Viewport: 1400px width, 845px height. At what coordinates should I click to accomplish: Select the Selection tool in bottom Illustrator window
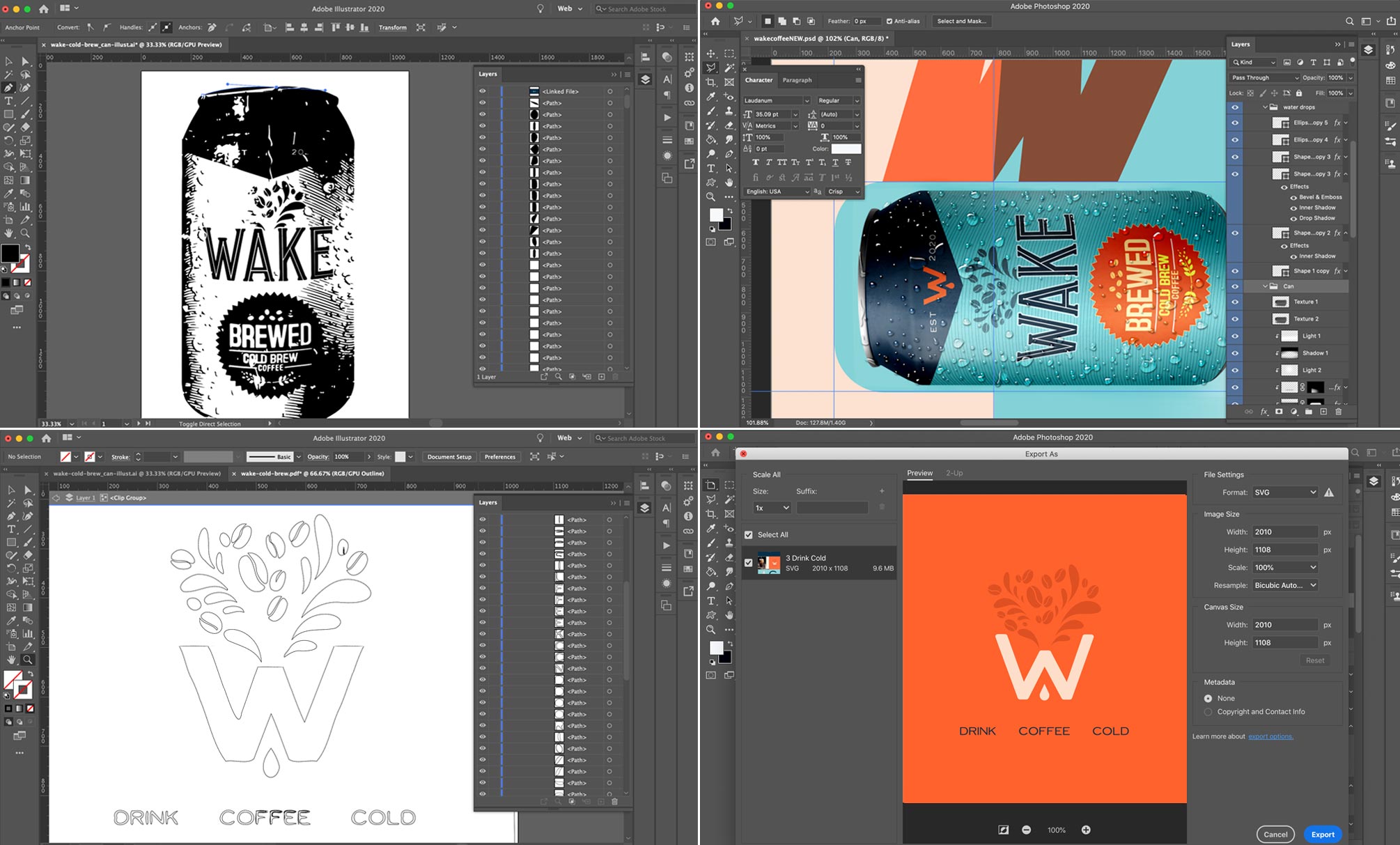coord(10,490)
